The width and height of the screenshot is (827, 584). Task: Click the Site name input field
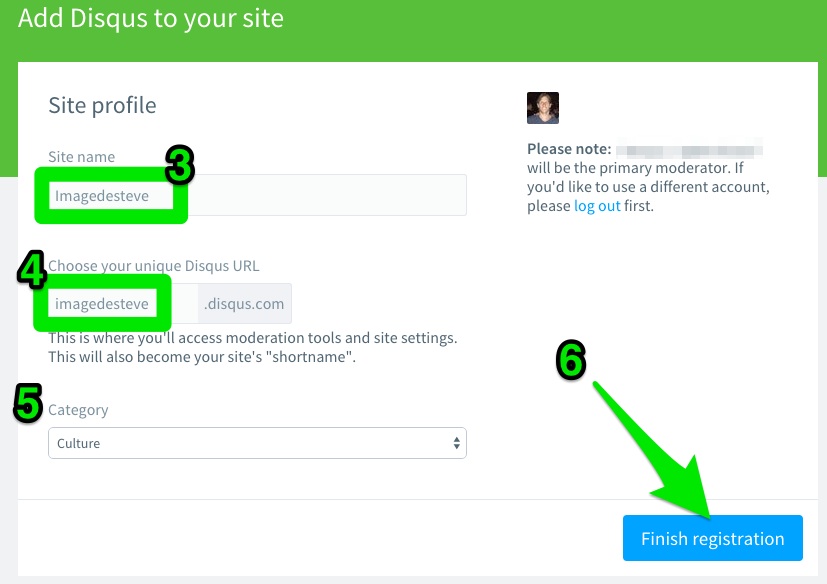(257, 195)
